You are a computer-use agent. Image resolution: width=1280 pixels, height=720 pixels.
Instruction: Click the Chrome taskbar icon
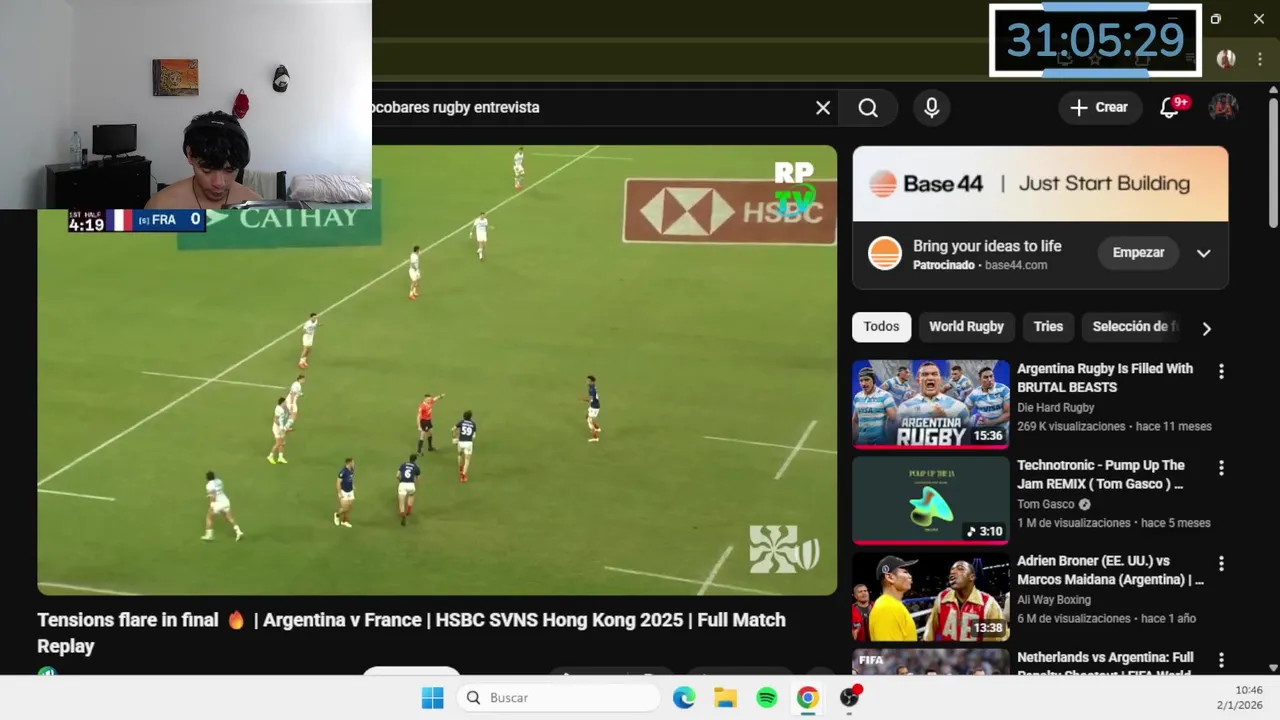[x=808, y=698]
